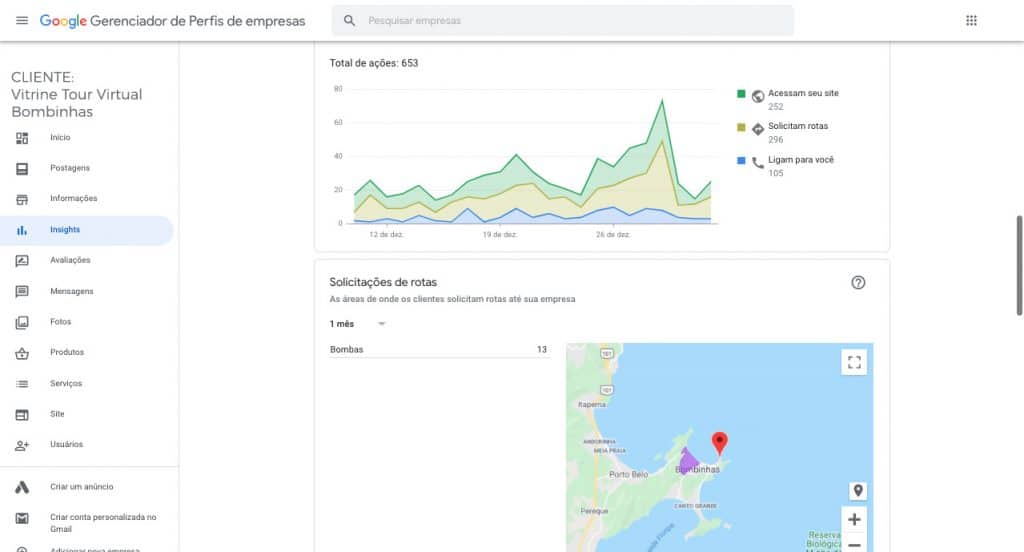
Task: Open Site in the sidebar
Action: 57,414
